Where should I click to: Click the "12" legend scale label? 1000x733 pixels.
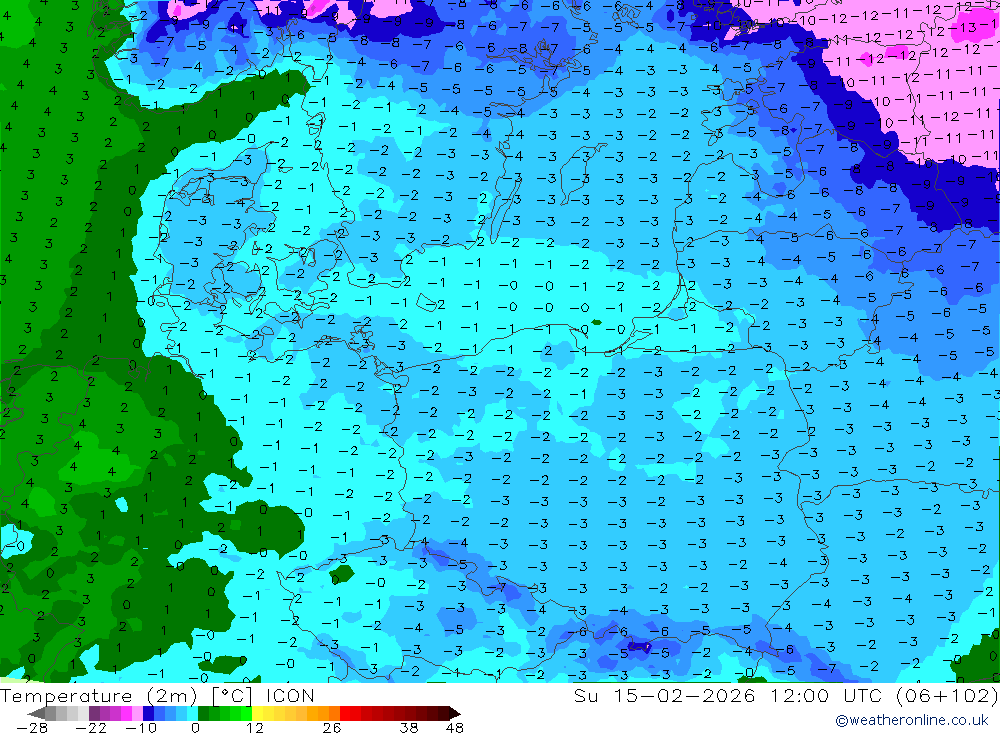(x=255, y=728)
